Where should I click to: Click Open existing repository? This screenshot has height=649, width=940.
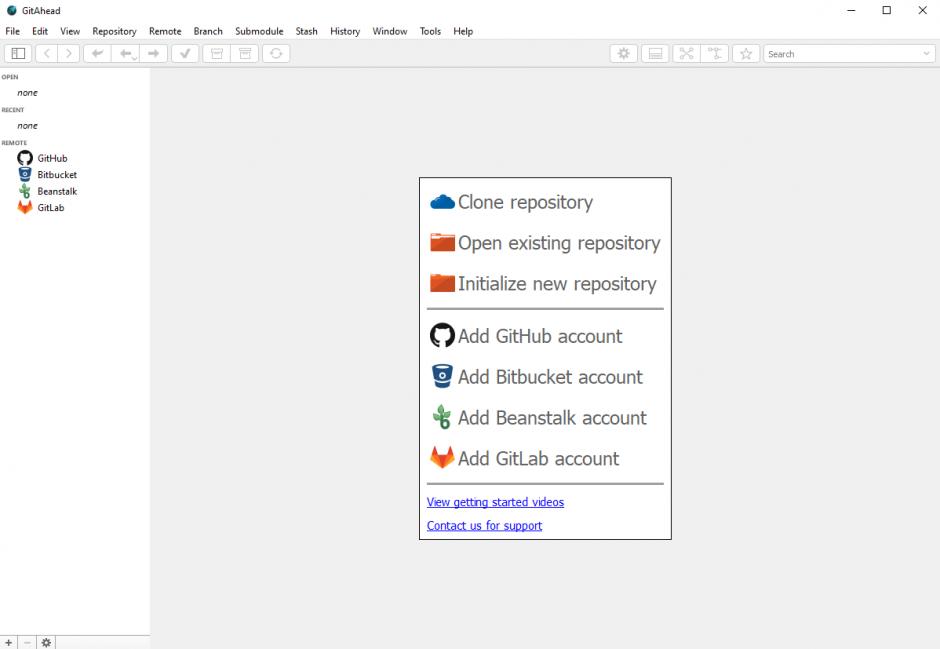(x=545, y=243)
